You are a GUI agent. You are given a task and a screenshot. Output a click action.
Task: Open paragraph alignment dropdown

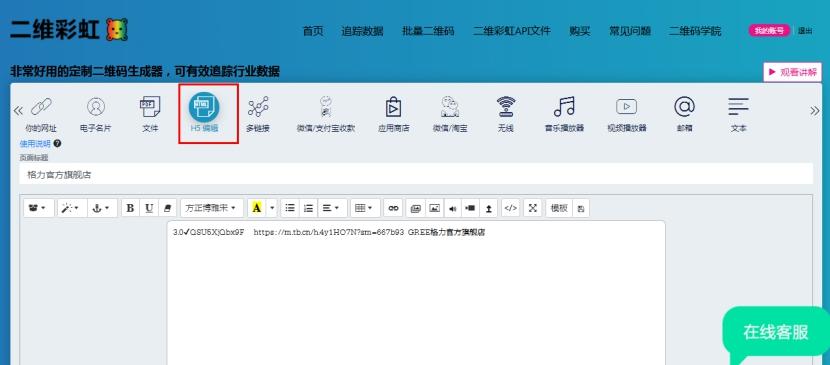pyautogui.click(x=332, y=208)
